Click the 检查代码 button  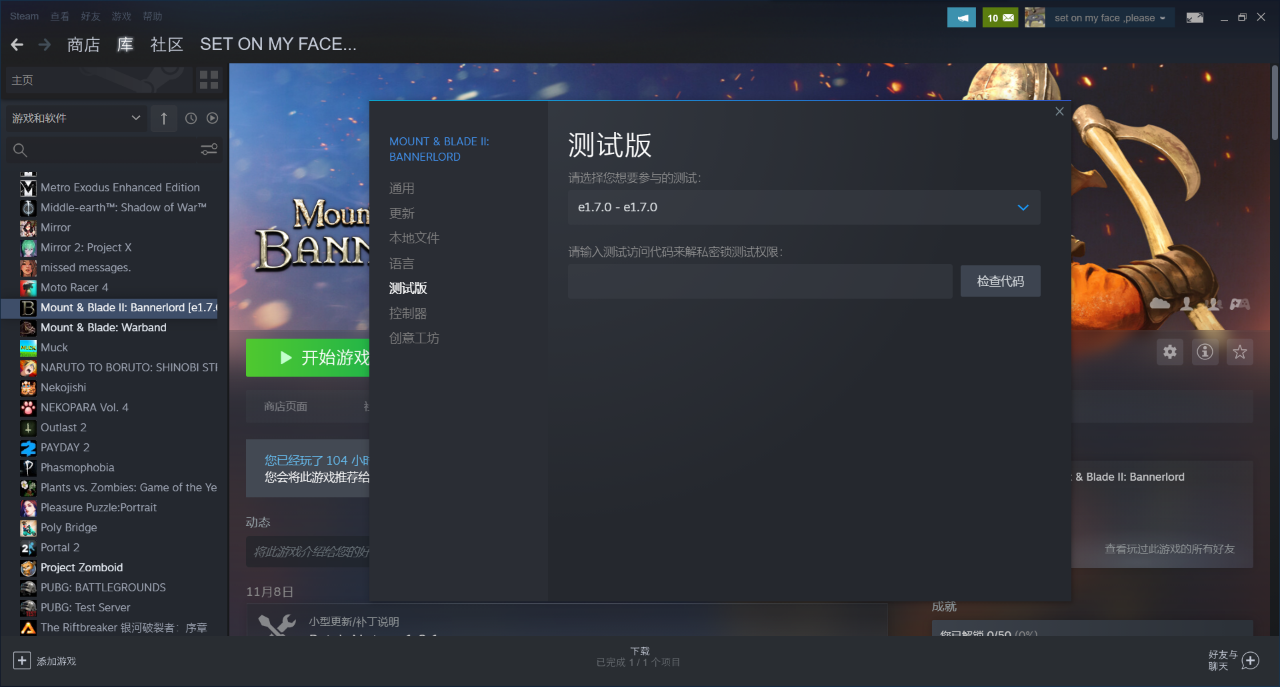[1000, 281]
